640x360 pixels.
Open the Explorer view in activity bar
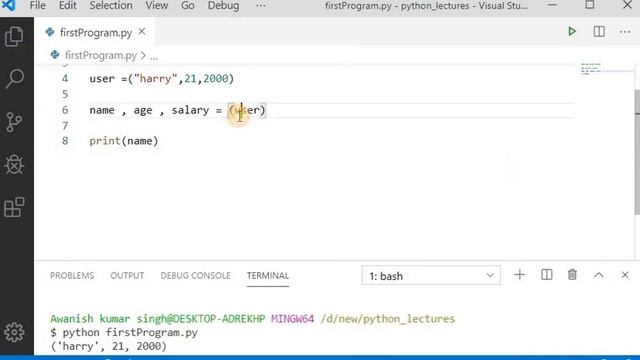point(14,37)
